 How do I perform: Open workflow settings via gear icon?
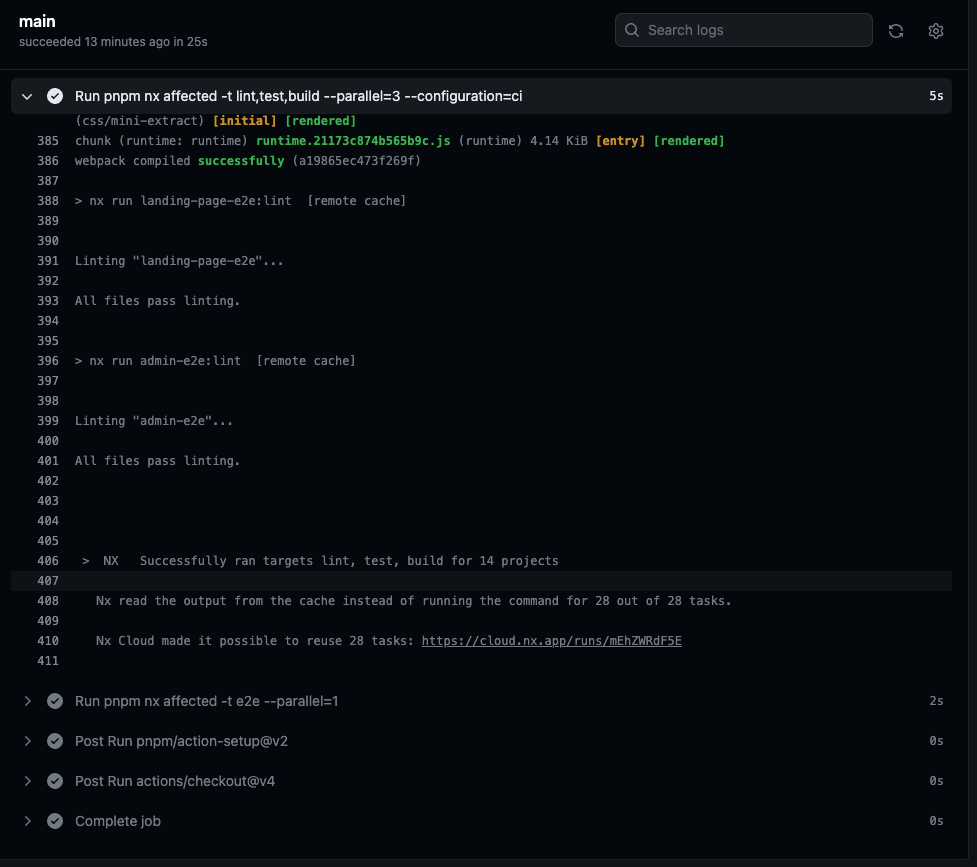(935, 30)
